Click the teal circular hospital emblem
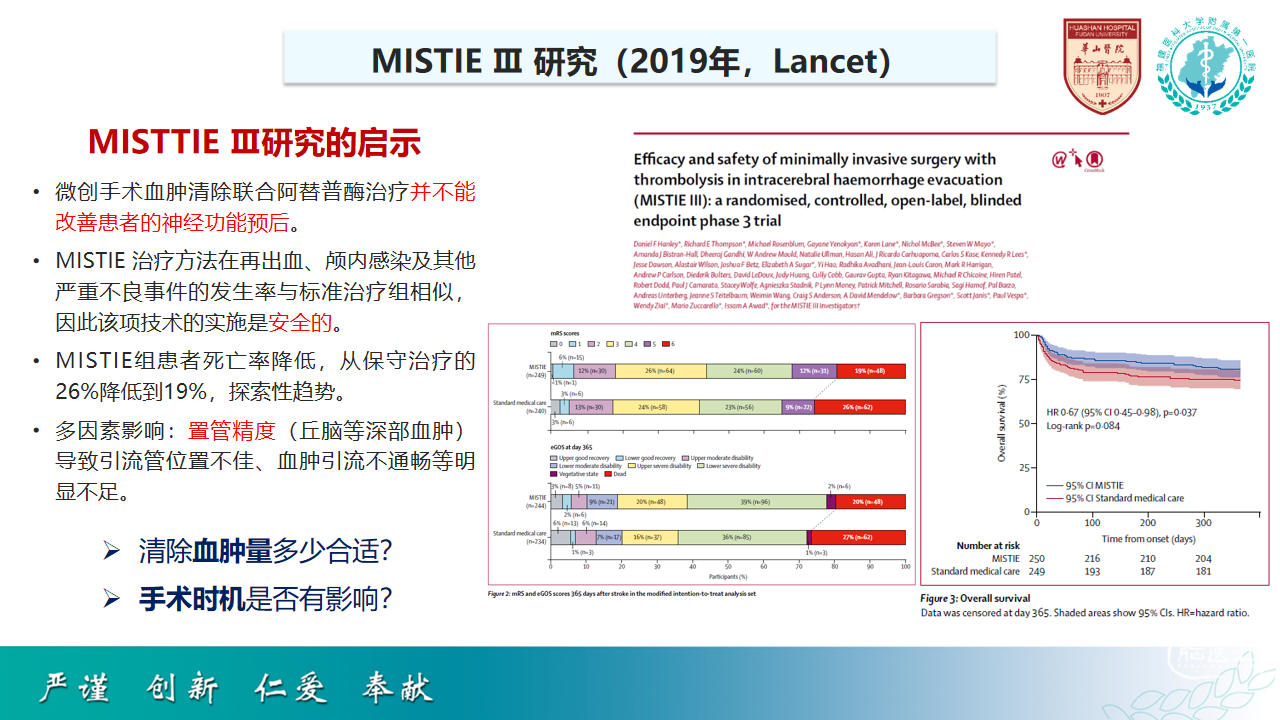This screenshot has width=1280, height=720. tap(1207, 65)
